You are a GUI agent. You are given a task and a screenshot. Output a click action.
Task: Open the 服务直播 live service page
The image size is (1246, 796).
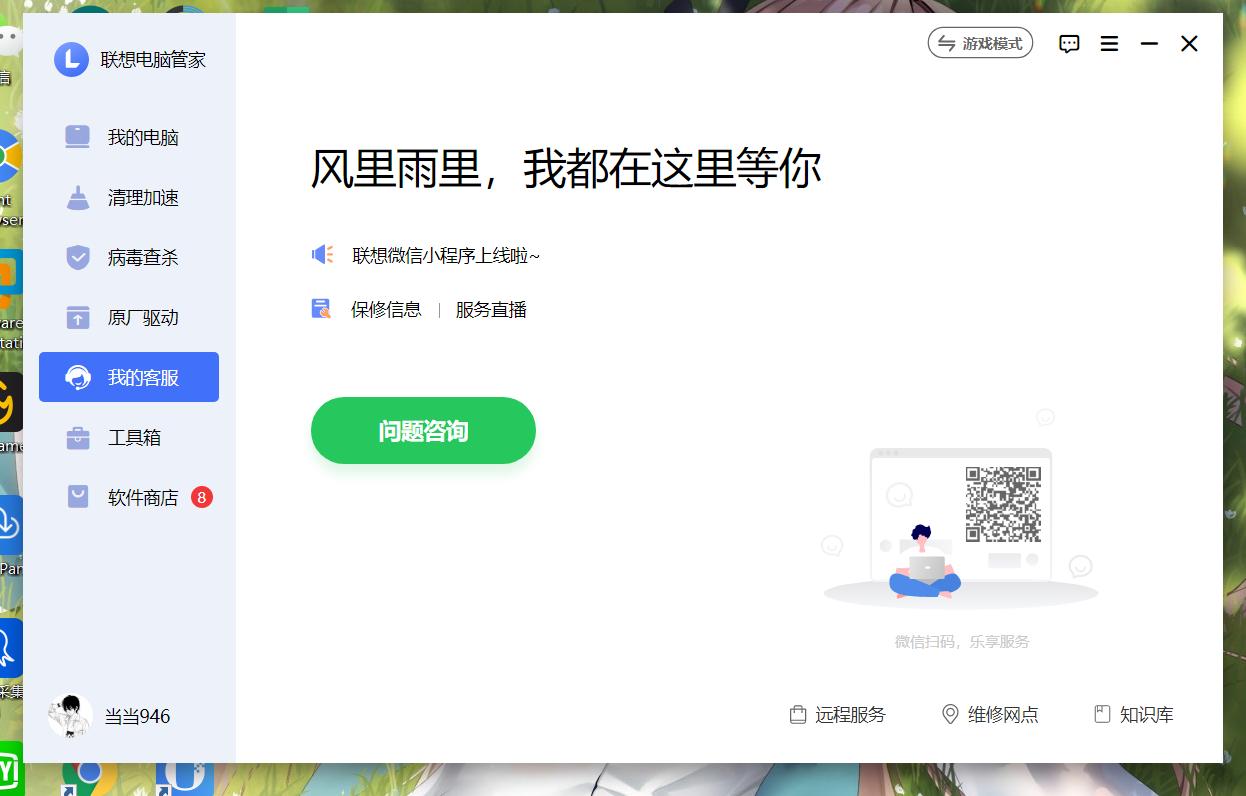(x=491, y=310)
